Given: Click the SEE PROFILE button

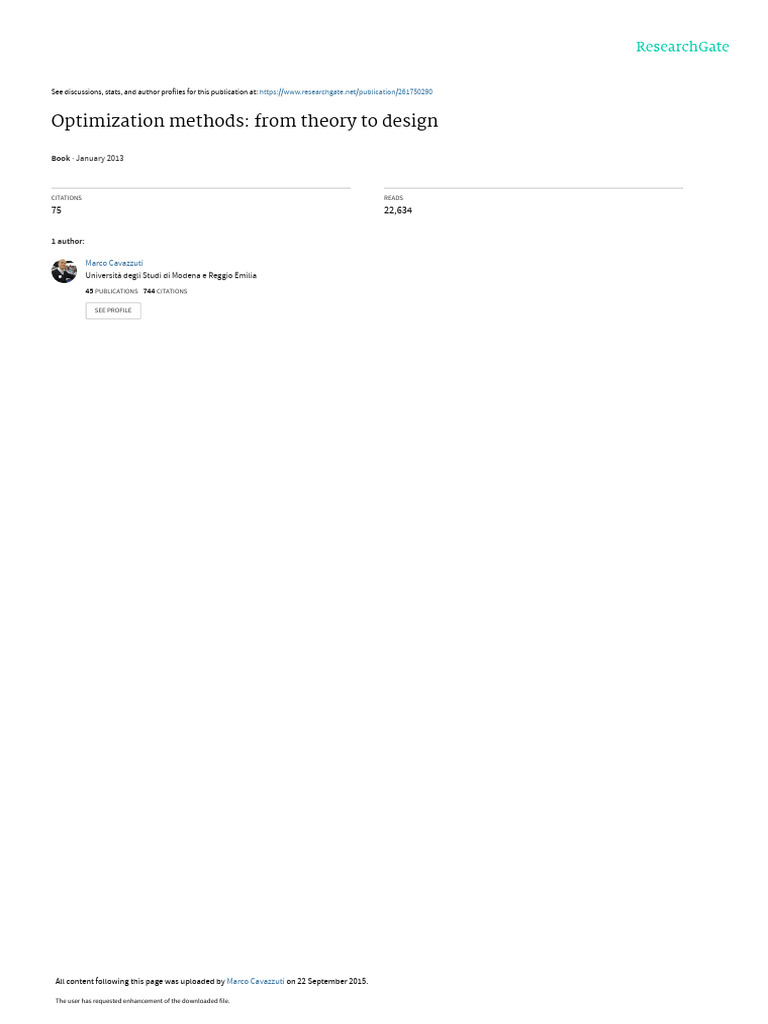Looking at the screenshot, I should click(x=113, y=310).
